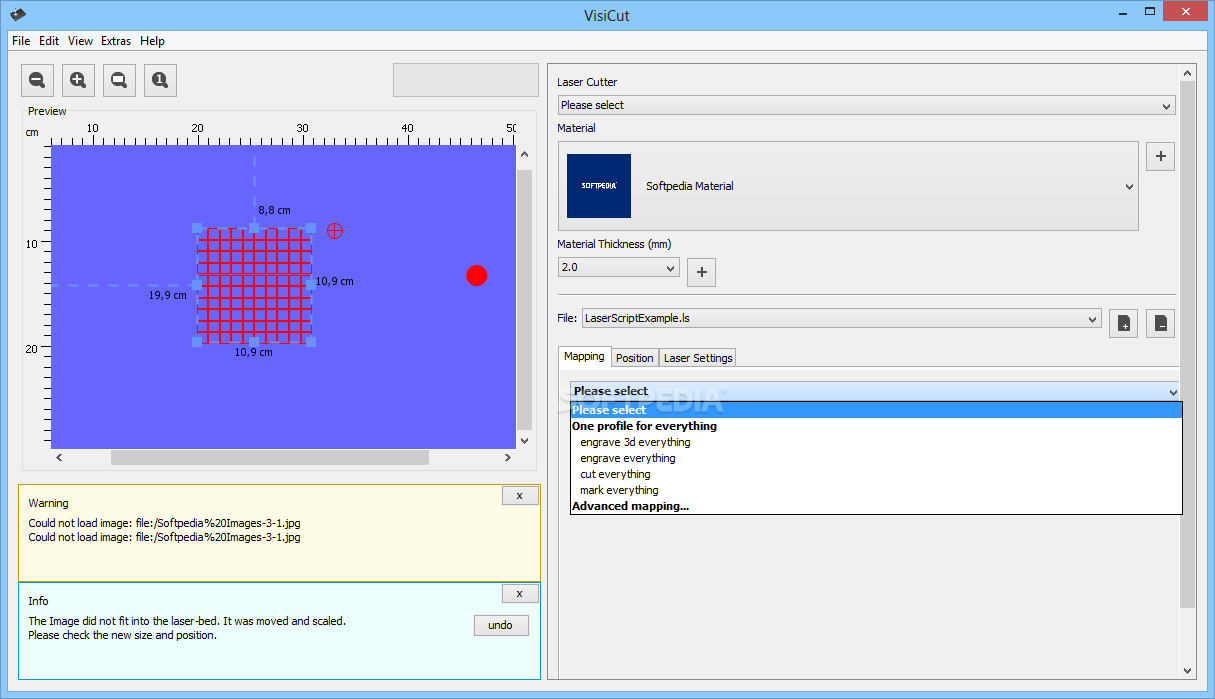Click the add file icon beside the file field
Screen dimensions: 1215x699
click(1124, 323)
